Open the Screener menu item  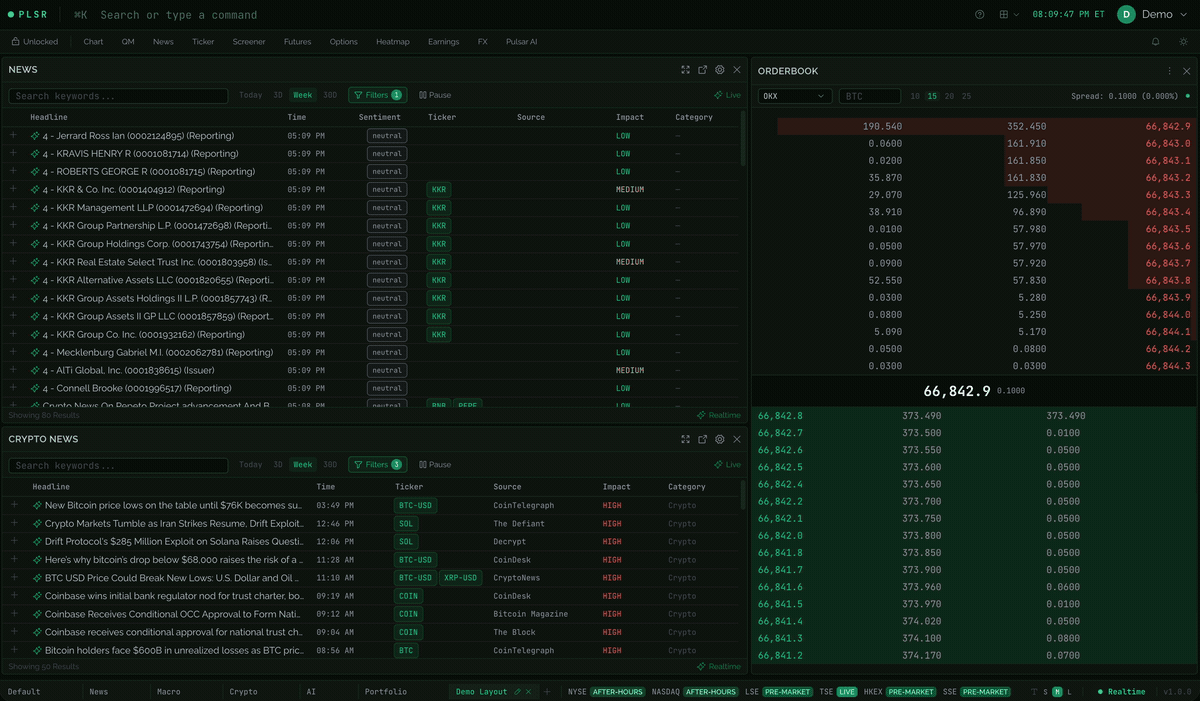[x=249, y=42]
